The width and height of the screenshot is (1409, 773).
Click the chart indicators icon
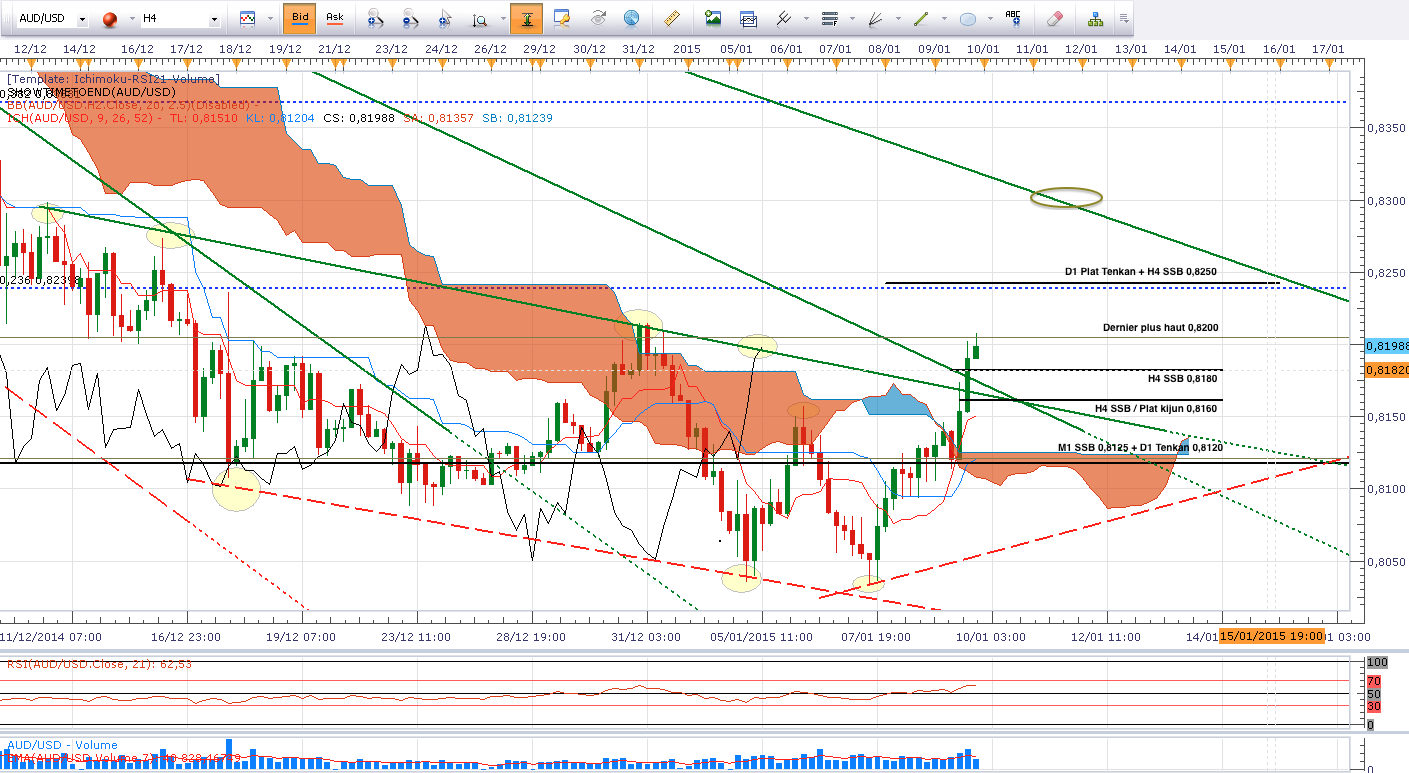pyautogui.click(x=247, y=18)
